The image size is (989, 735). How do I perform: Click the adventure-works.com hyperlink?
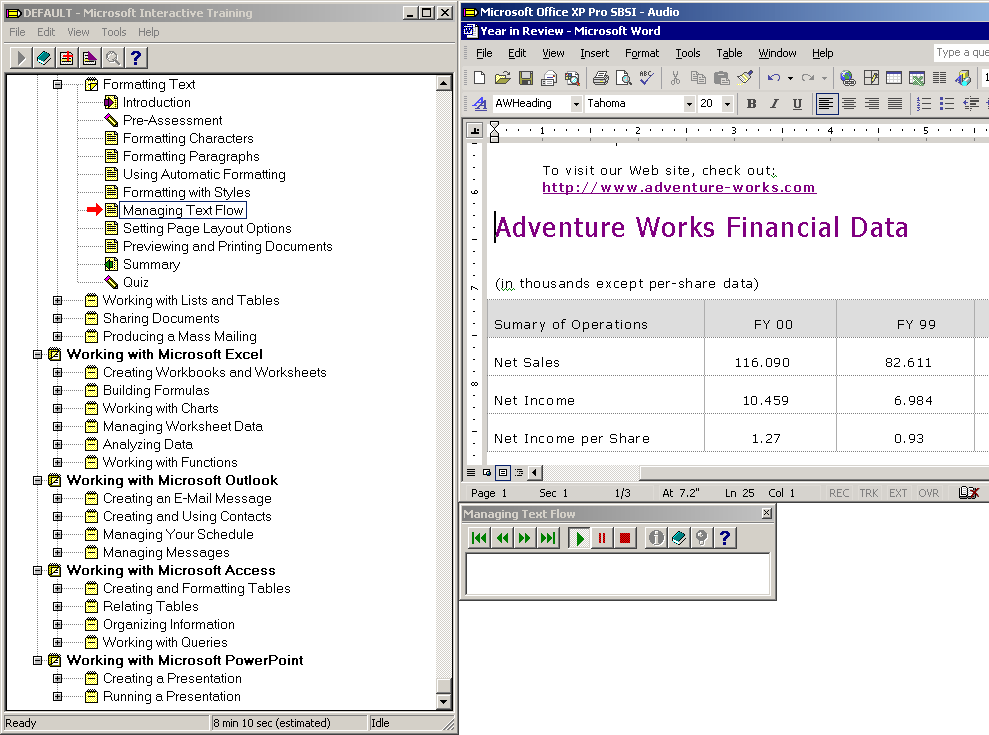(x=679, y=187)
